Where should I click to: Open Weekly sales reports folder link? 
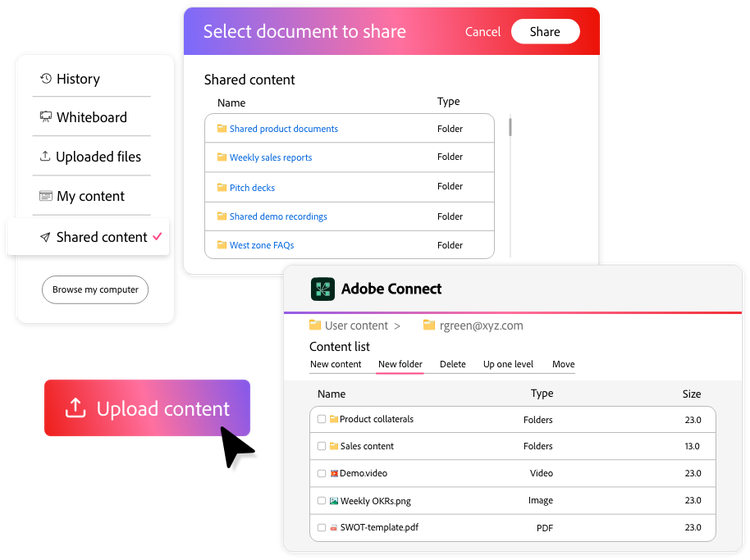point(271,157)
